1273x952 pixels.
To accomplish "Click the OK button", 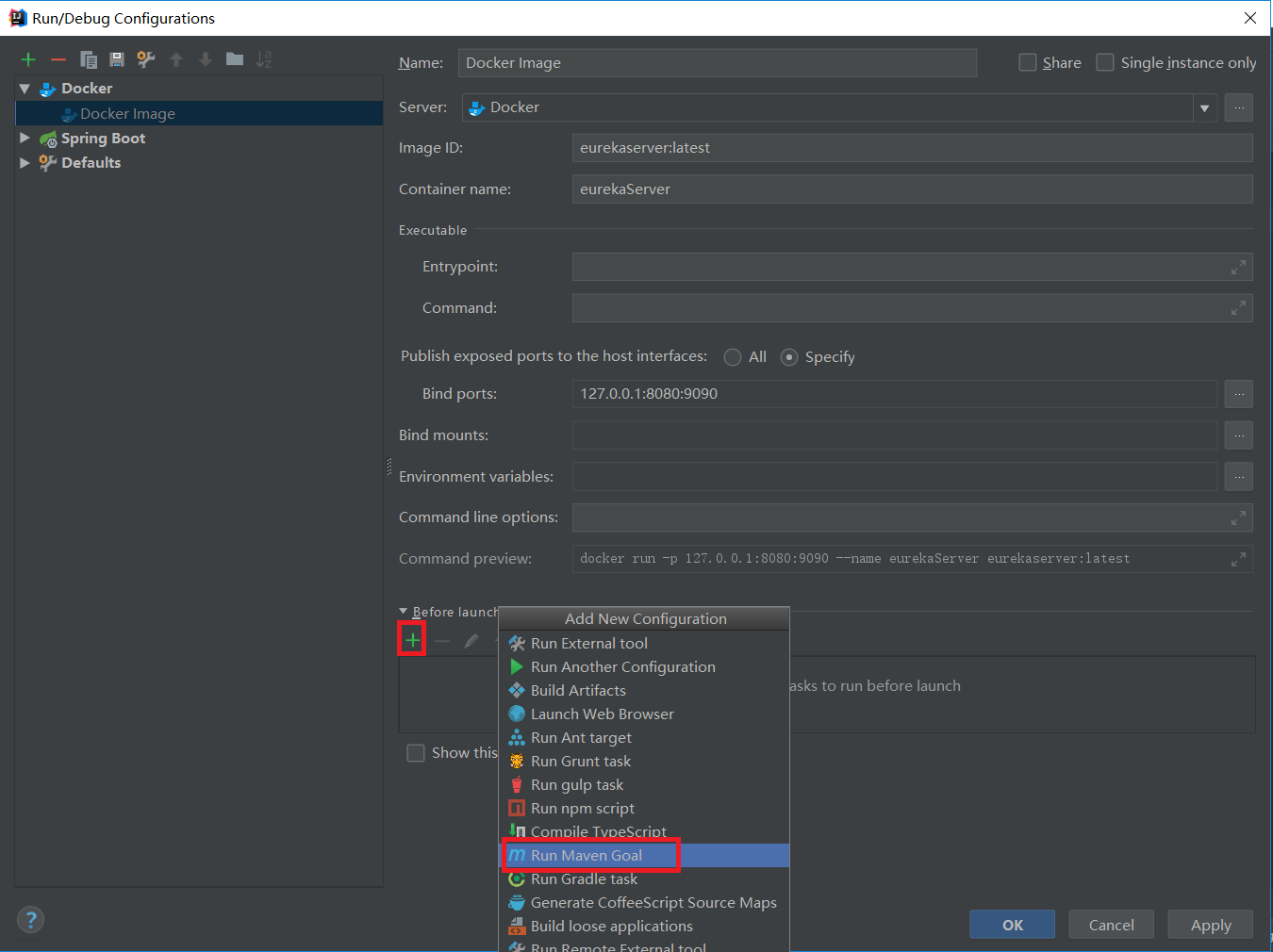I will (1012, 925).
